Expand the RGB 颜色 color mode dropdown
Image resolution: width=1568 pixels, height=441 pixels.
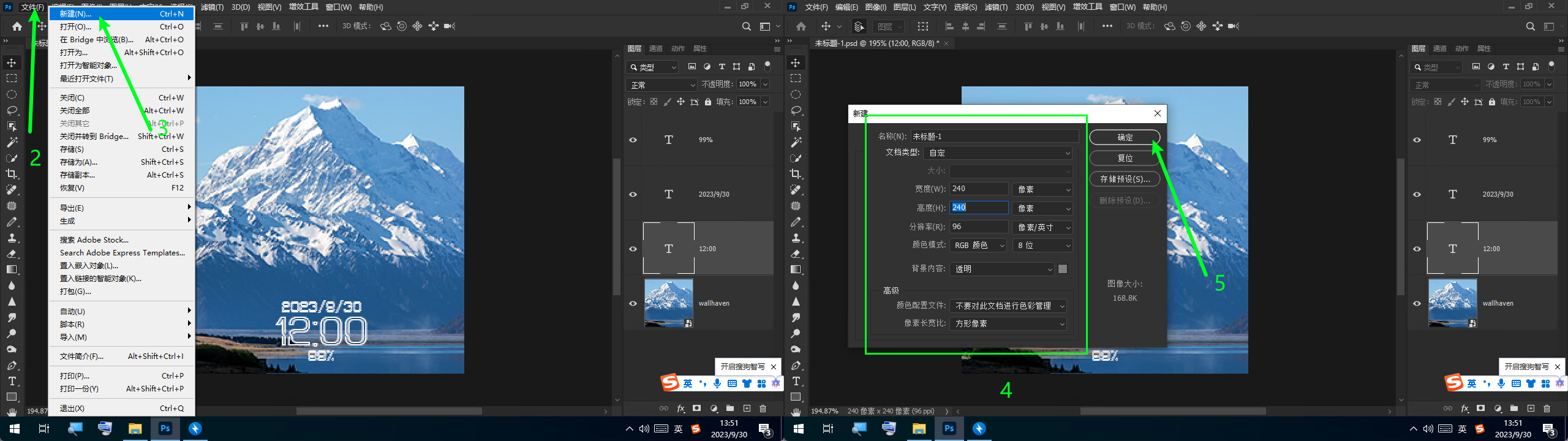(979, 246)
